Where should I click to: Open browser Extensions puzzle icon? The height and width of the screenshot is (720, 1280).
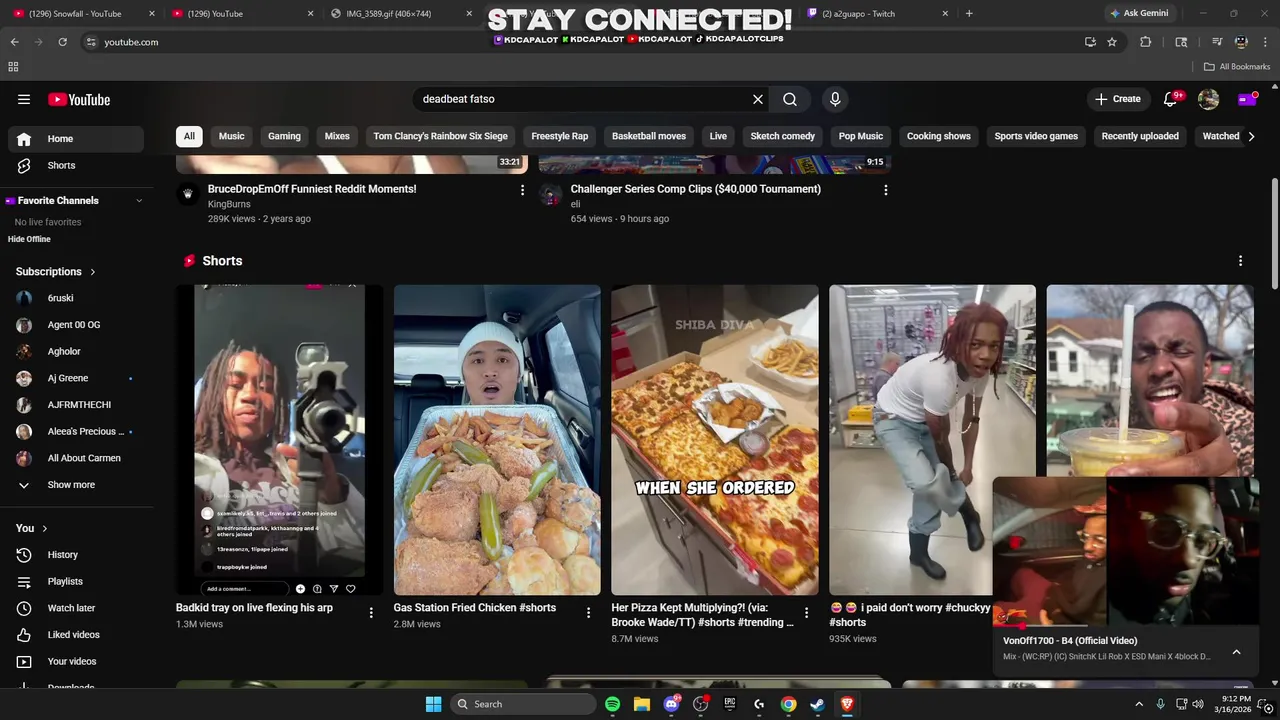pyautogui.click(x=1146, y=42)
